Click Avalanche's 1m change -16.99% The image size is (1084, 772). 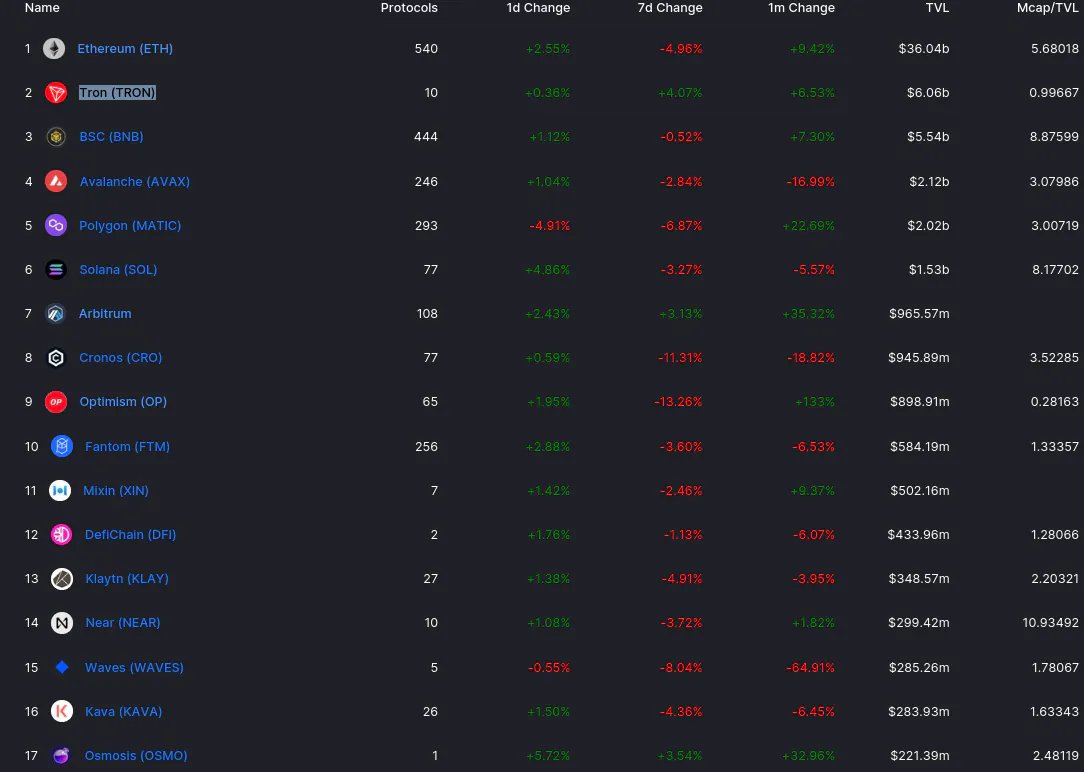(x=810, y=181)
